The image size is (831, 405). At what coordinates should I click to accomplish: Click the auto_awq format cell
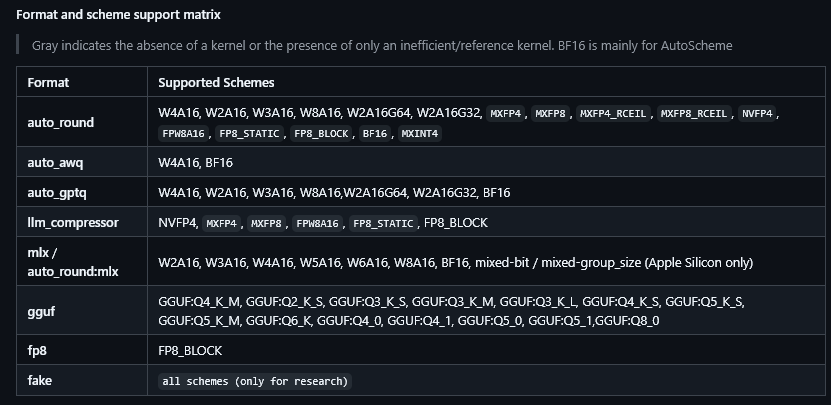[82, 162]
